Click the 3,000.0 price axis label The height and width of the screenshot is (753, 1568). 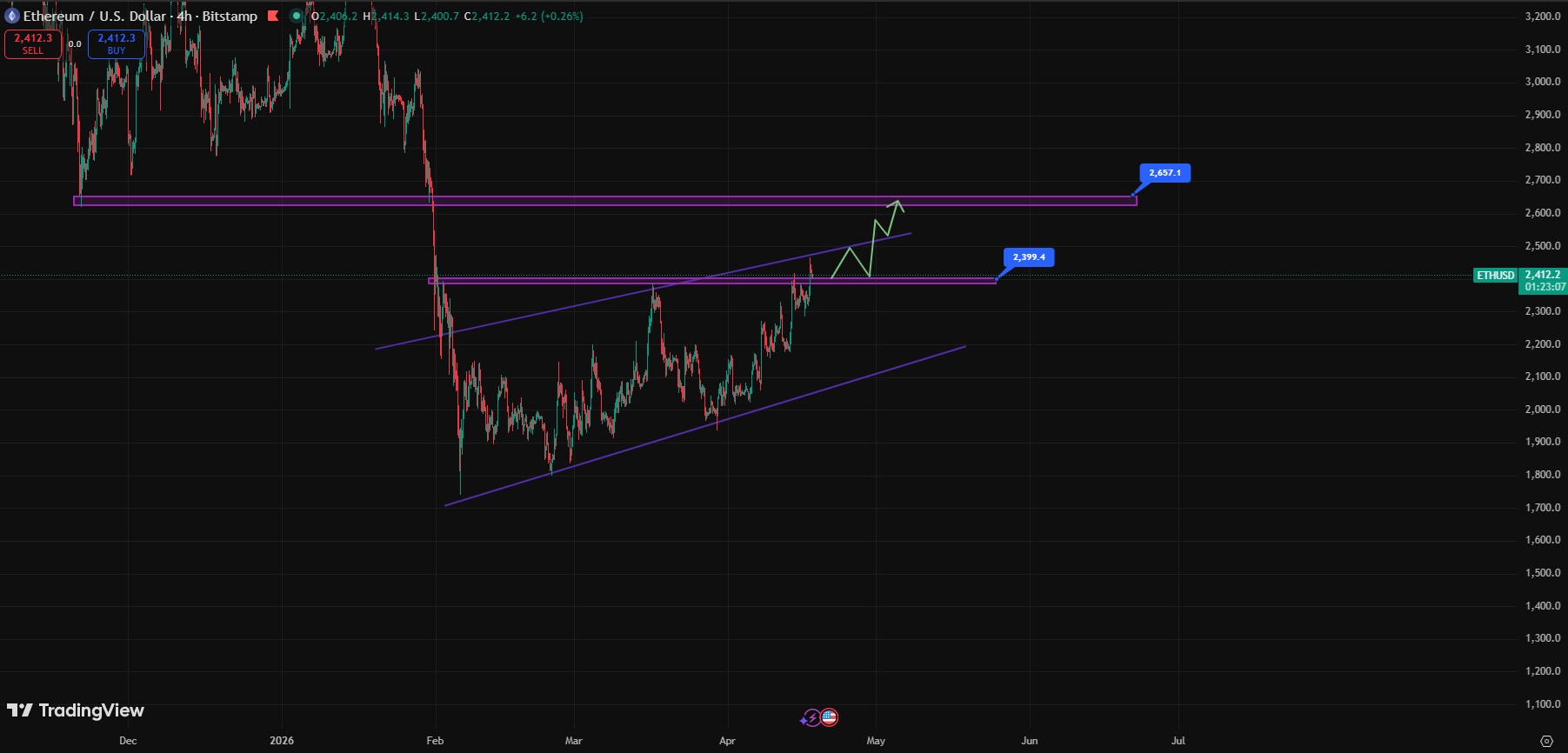[x=1543, y=82]
